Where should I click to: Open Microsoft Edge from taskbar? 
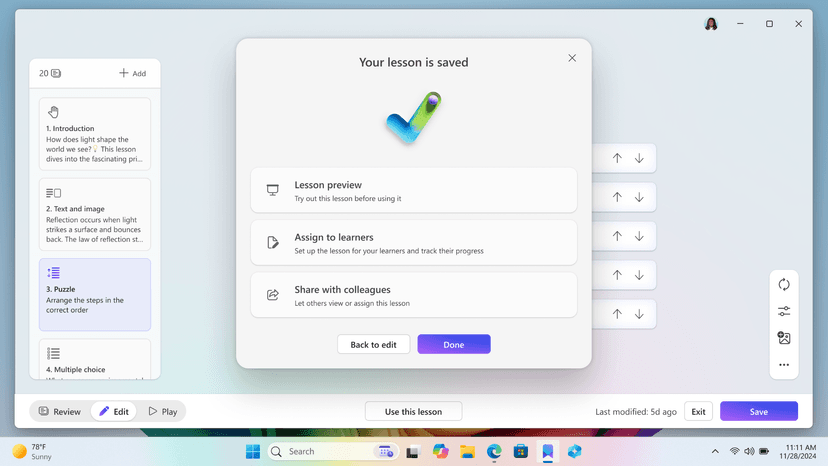tap(494, 452)
